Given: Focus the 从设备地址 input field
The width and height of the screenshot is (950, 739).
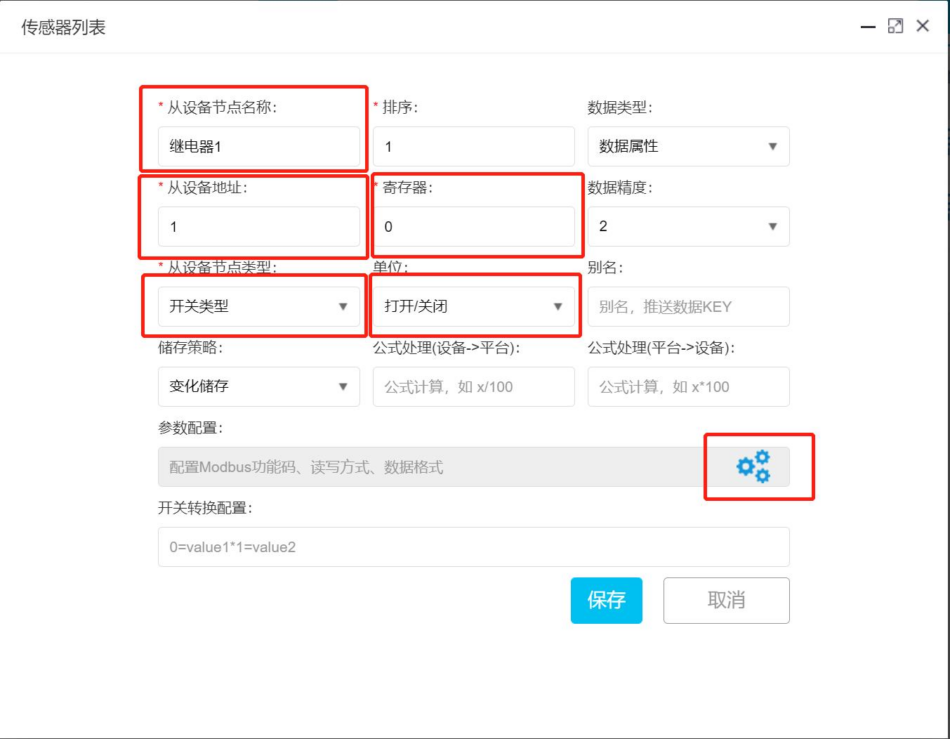Looking at the screenshot, I should (259, 226).
